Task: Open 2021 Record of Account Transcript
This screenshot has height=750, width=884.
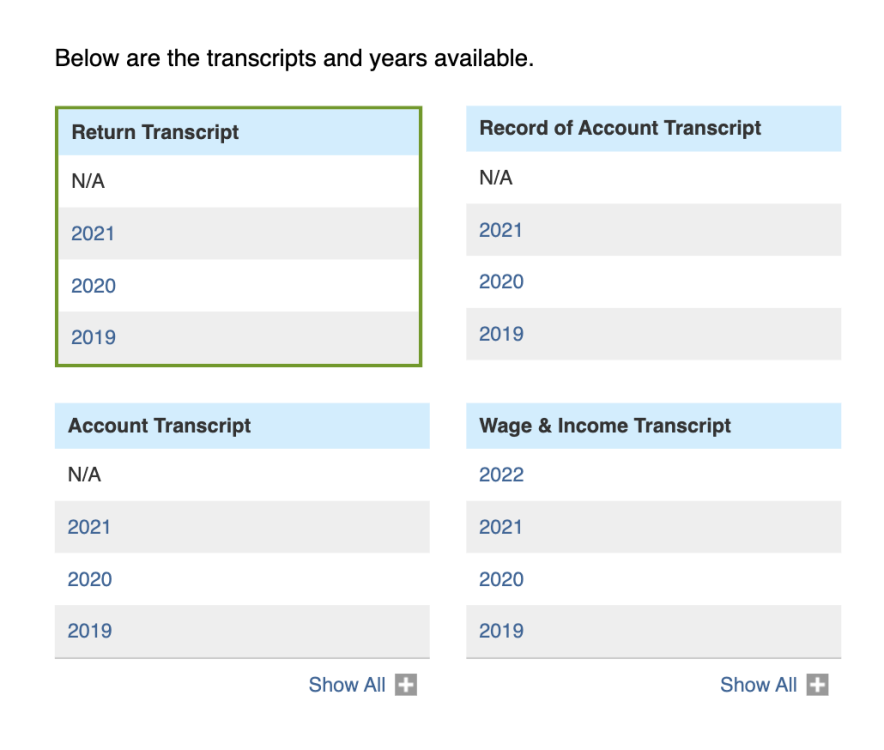Action: [x=501, y=230]
